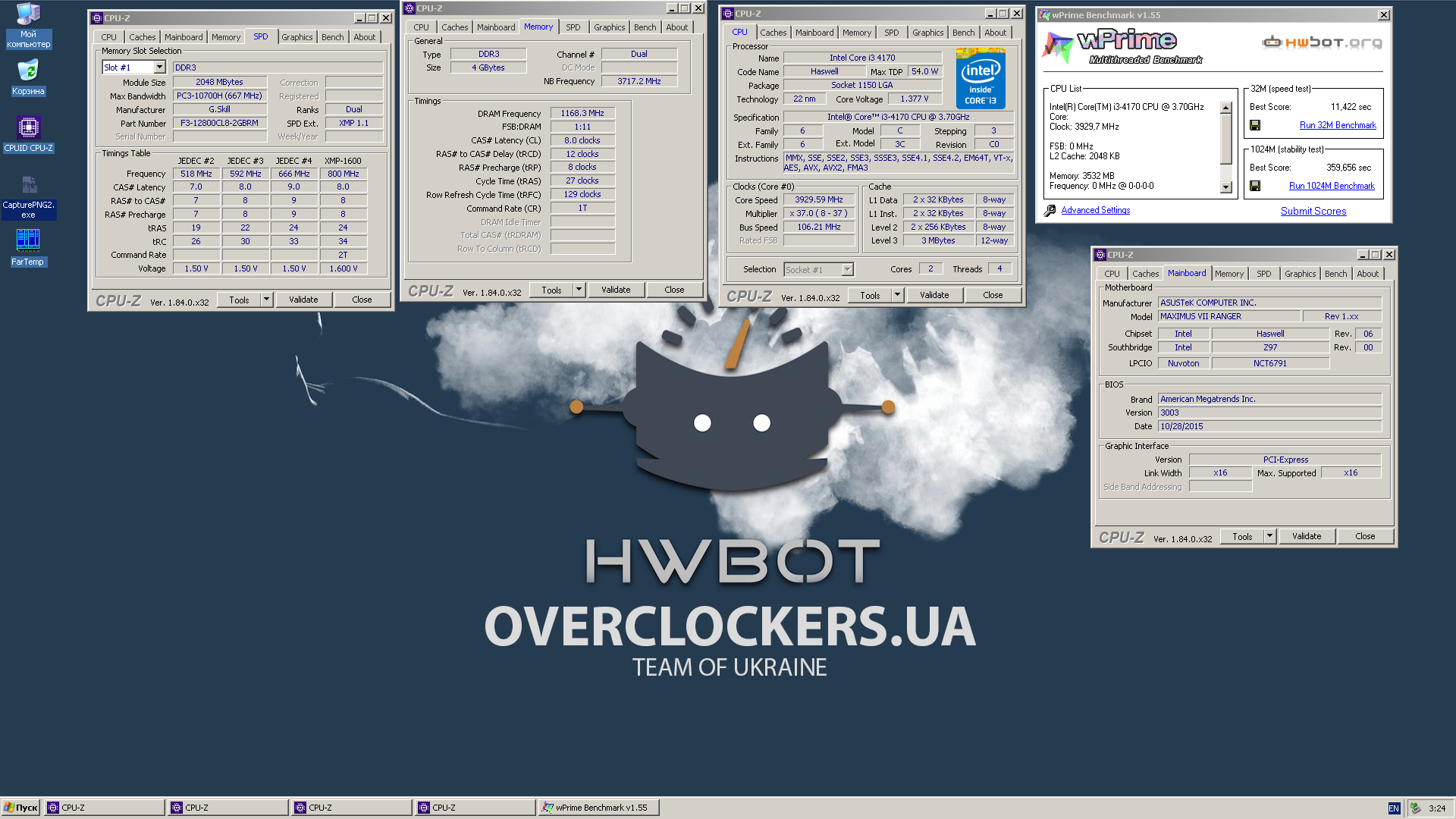
Task: Open Tools dropdown arrow in SPD window
Action: coord(267,300)
